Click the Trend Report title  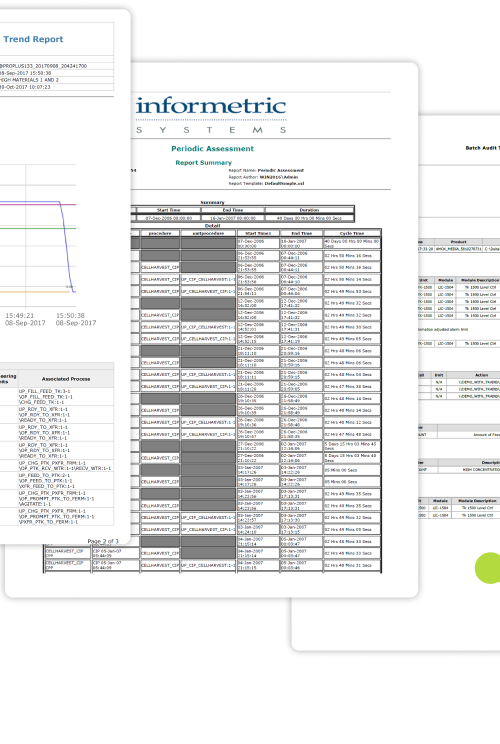[x=33, y=39]
